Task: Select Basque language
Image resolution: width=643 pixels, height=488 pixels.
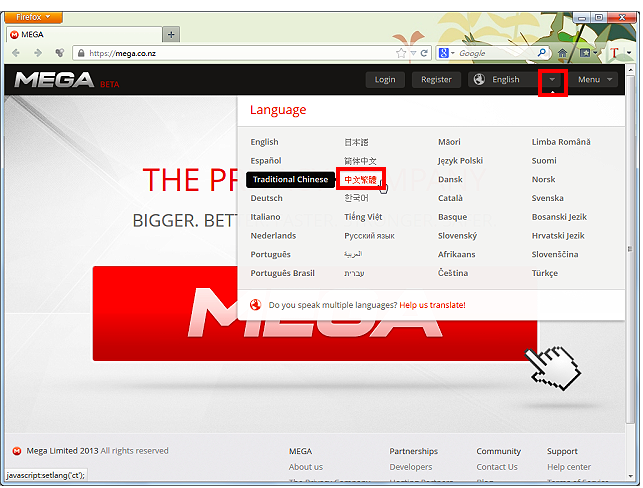Action: [x=452, y=217]
